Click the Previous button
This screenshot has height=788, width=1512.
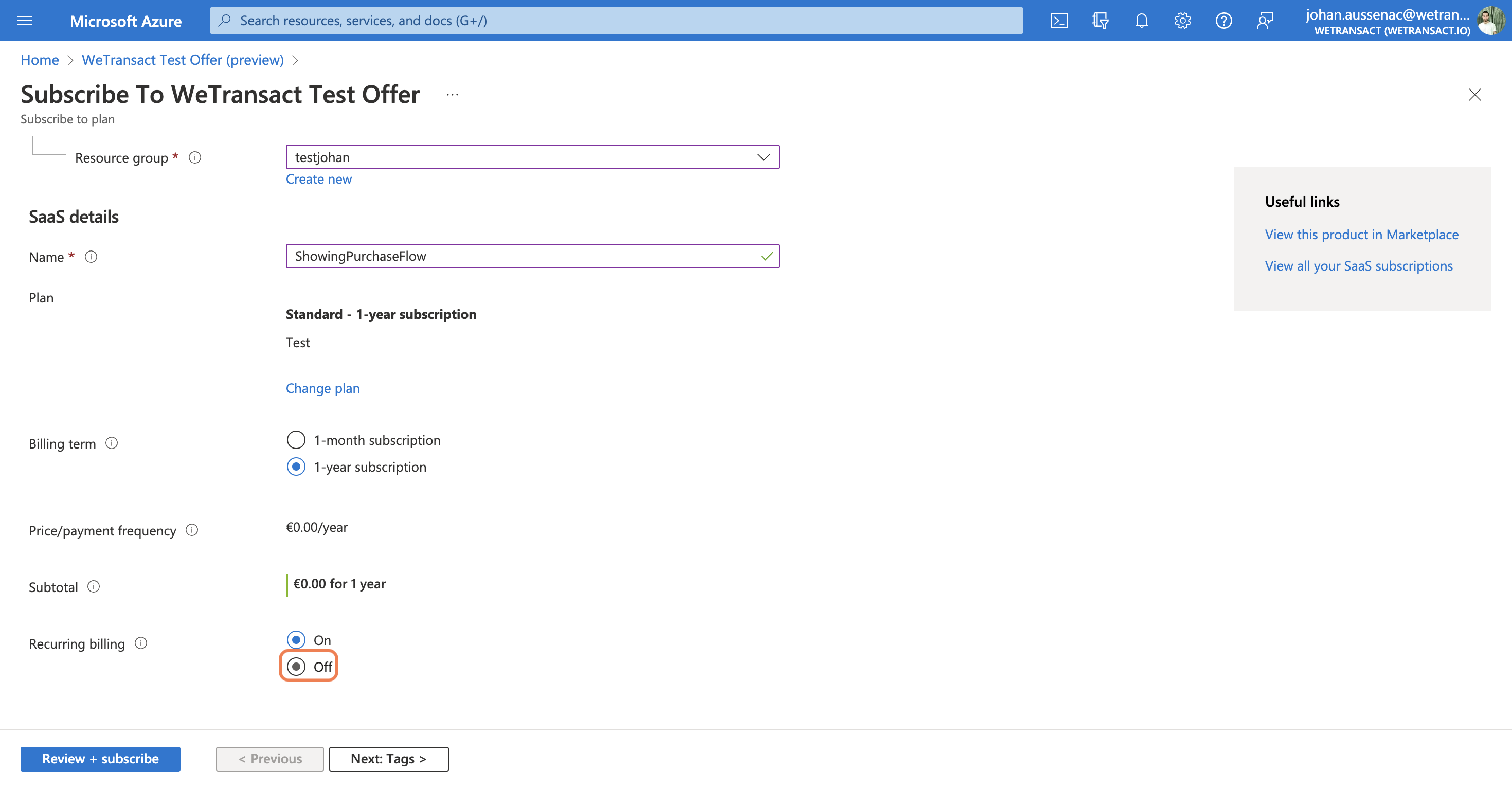(x=270, y=759)
